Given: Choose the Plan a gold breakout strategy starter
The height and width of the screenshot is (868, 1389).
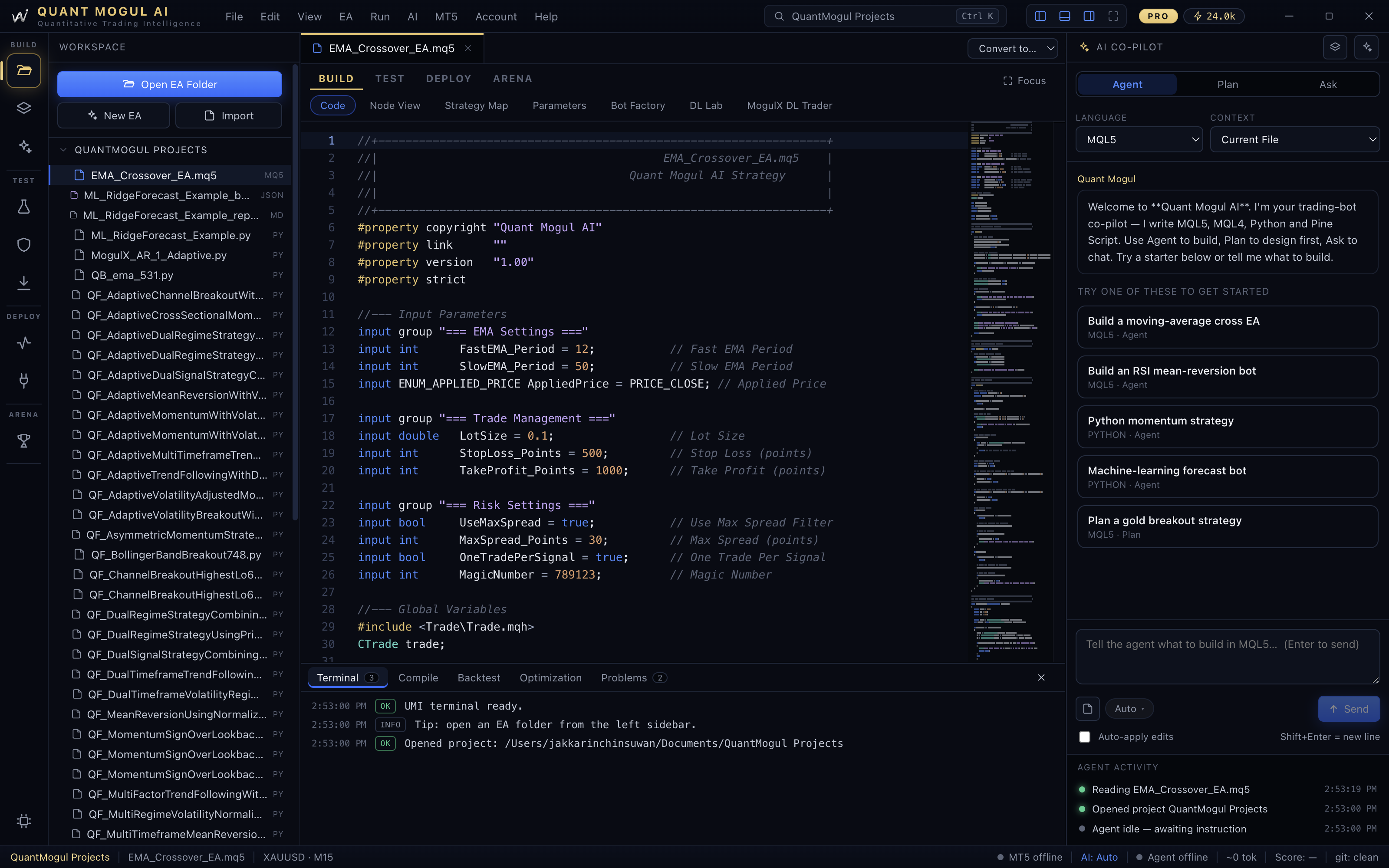Looking at the screenshot, I should 1228,526.
